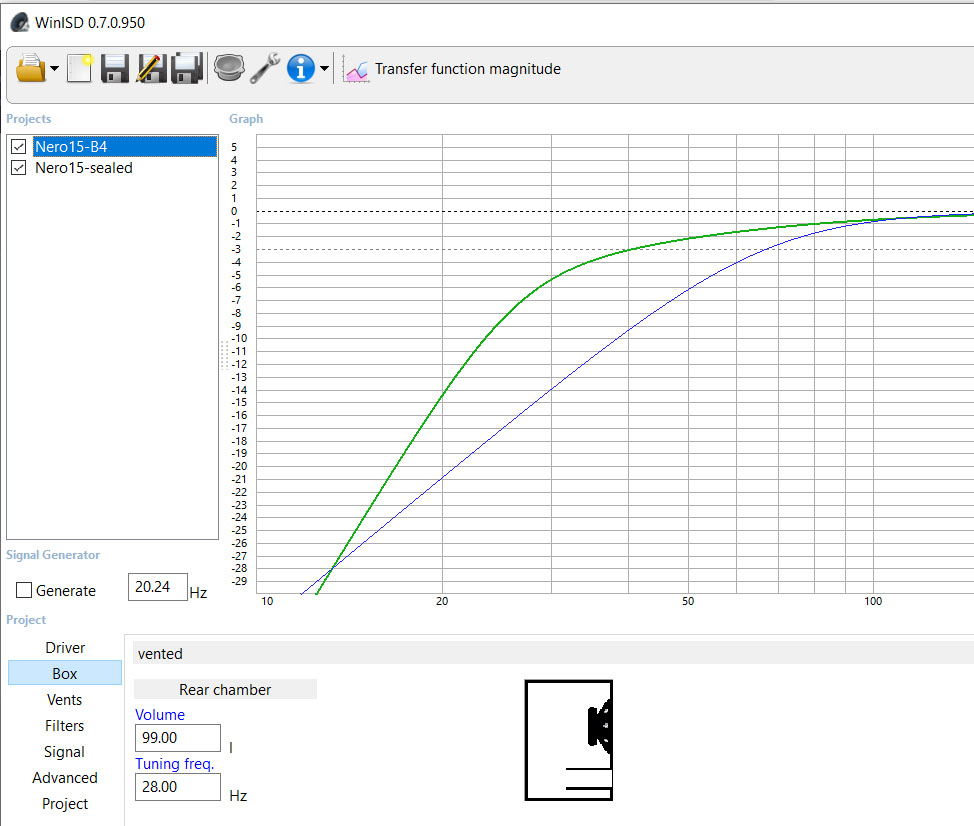Click the panel splitter grip beside graph

(x=224, y=355)
